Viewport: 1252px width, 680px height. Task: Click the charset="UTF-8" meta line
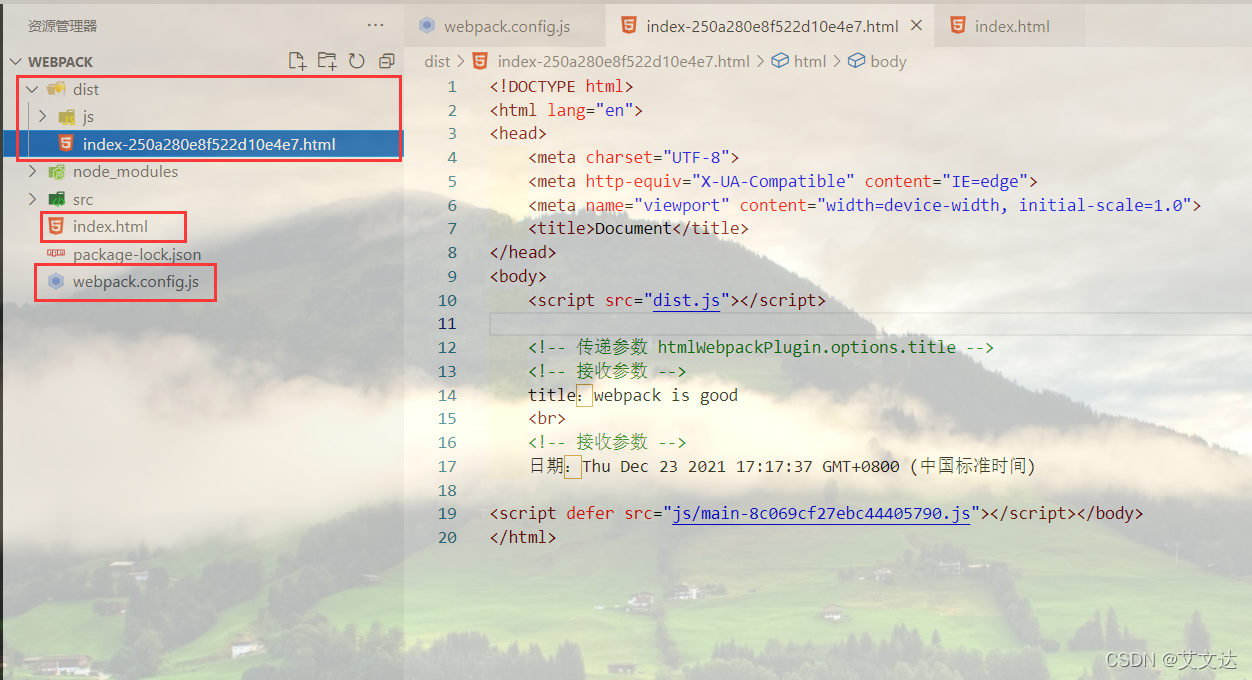click(633, 158)
